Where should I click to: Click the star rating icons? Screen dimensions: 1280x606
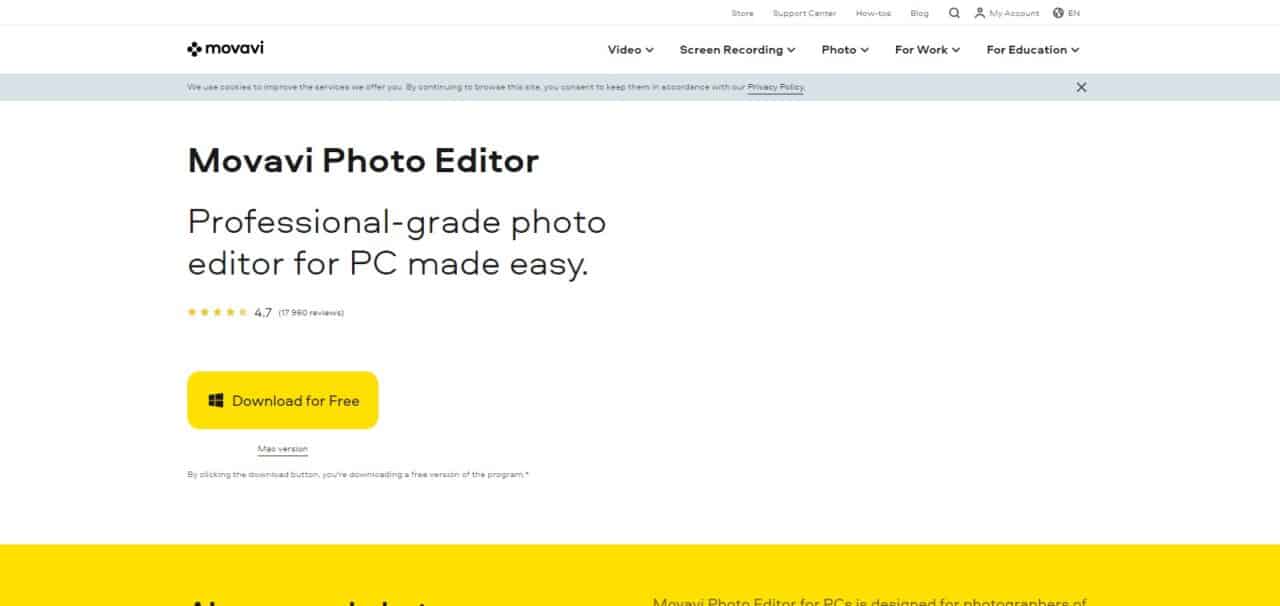pyautogui.click(x=217, y=312)
